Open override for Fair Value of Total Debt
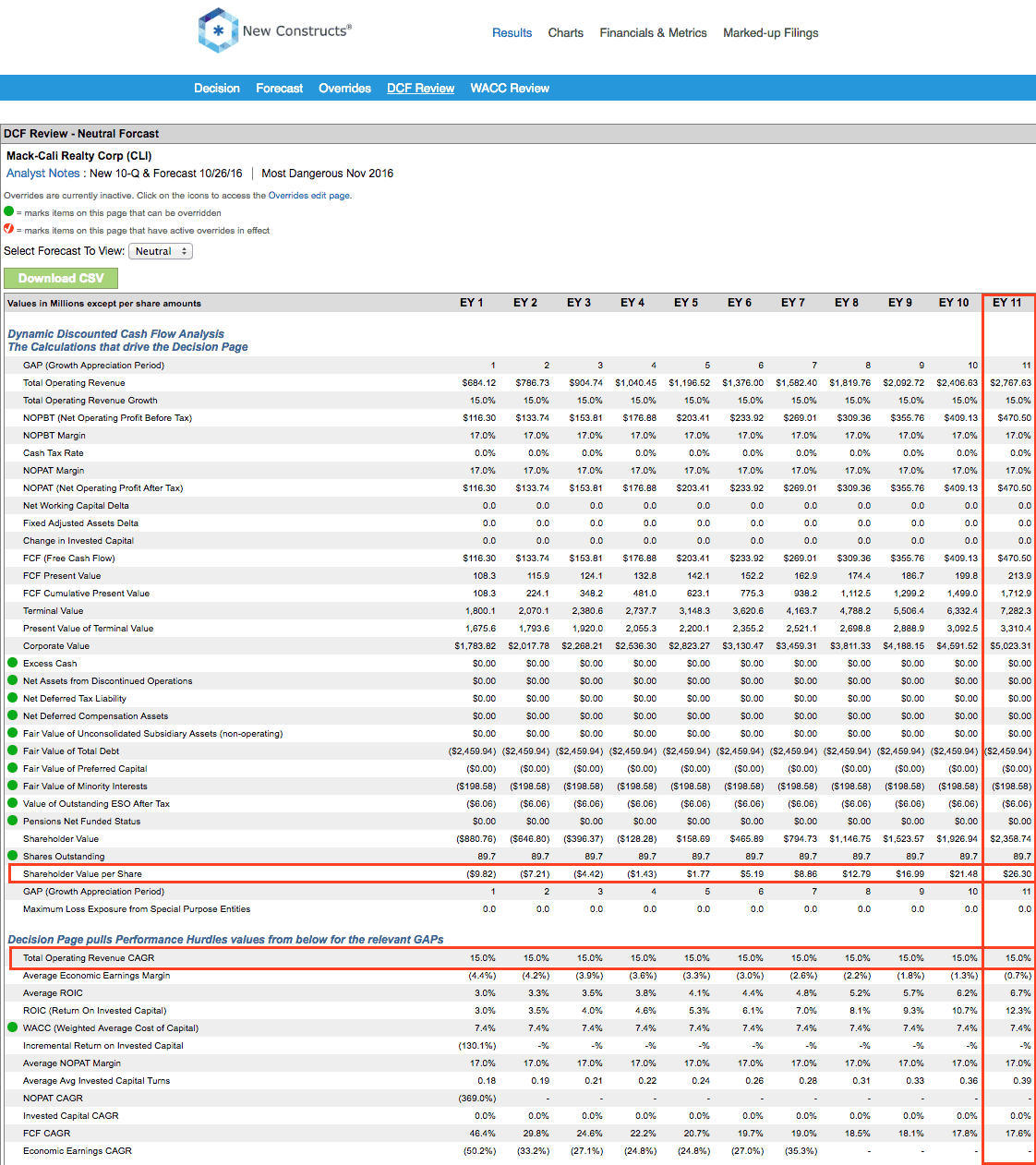1036x1165 pixels. (13, 751)
